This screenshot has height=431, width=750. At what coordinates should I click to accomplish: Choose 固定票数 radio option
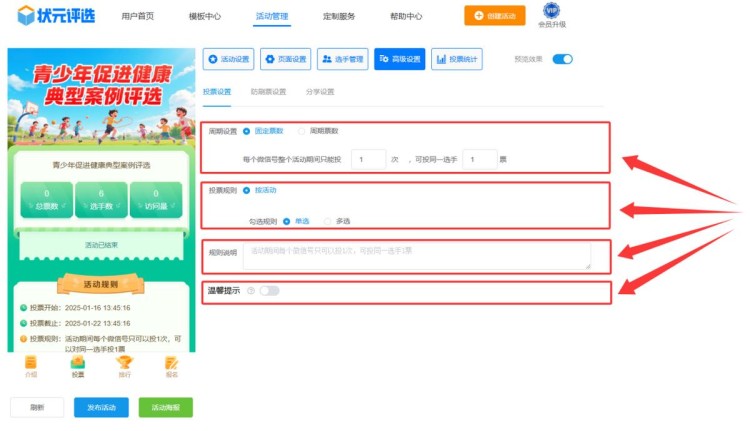(247, 131)
